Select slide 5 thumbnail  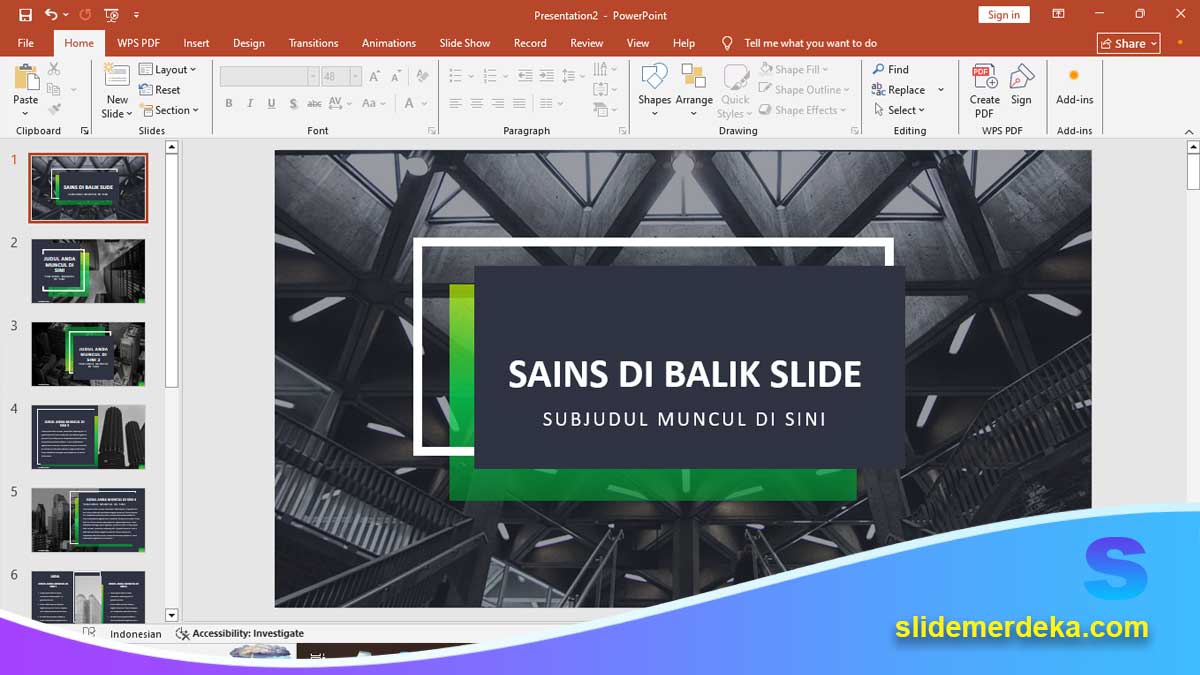point(88,520)
